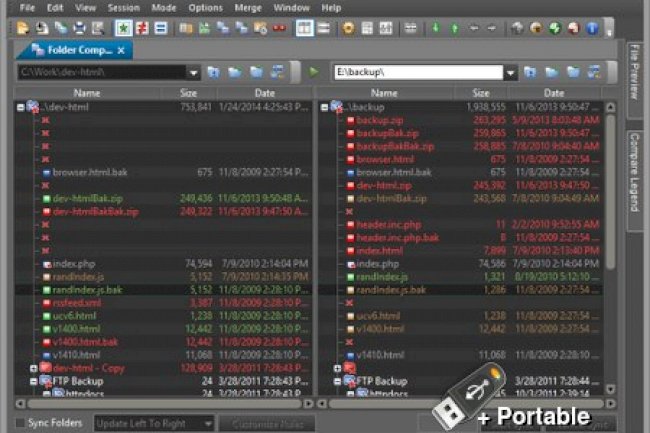Viewport: 650px width, 433px height.
Task: Open the Mode menu
Action: [164, 7]
